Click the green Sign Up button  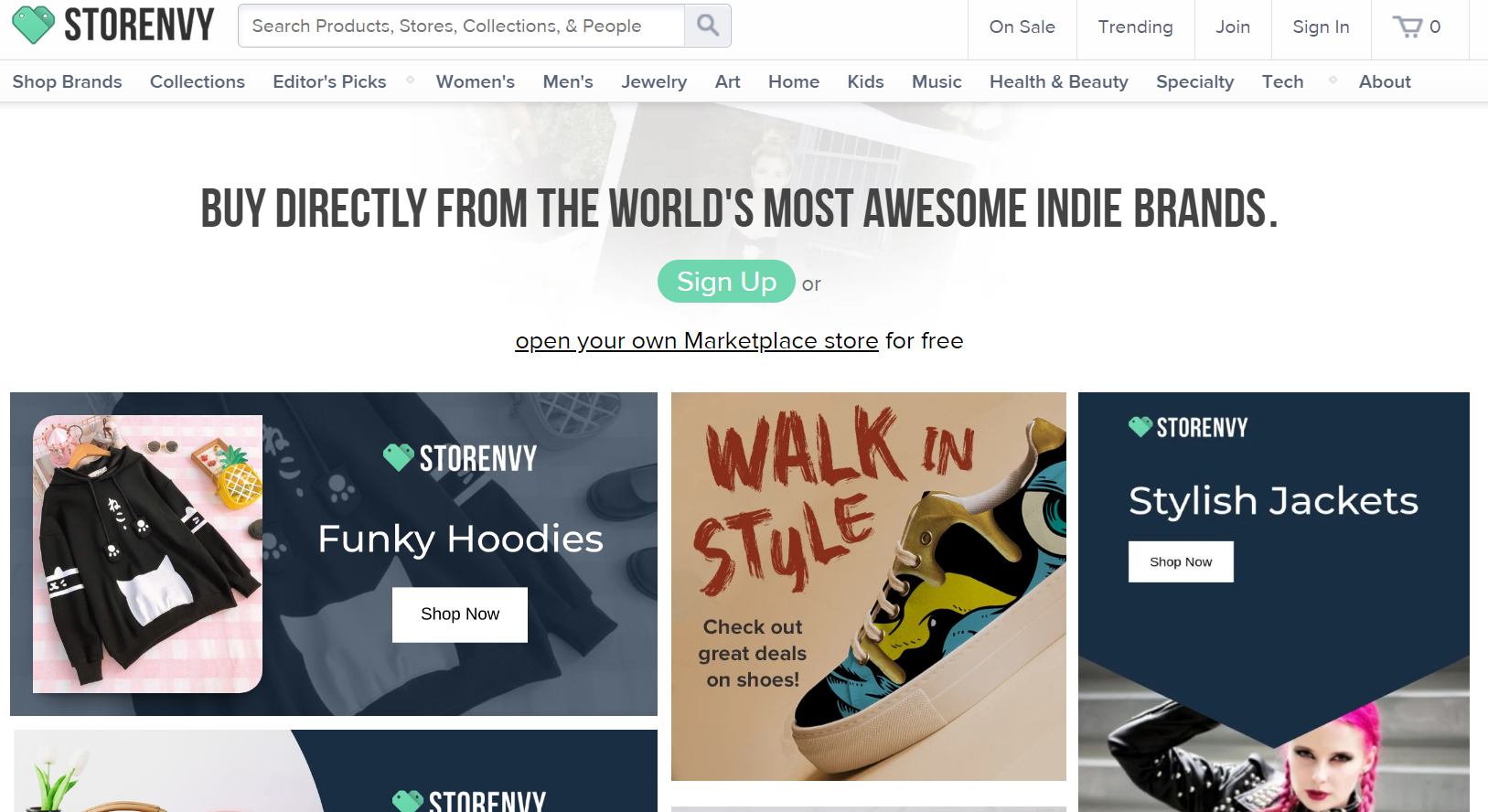point(726,282)
